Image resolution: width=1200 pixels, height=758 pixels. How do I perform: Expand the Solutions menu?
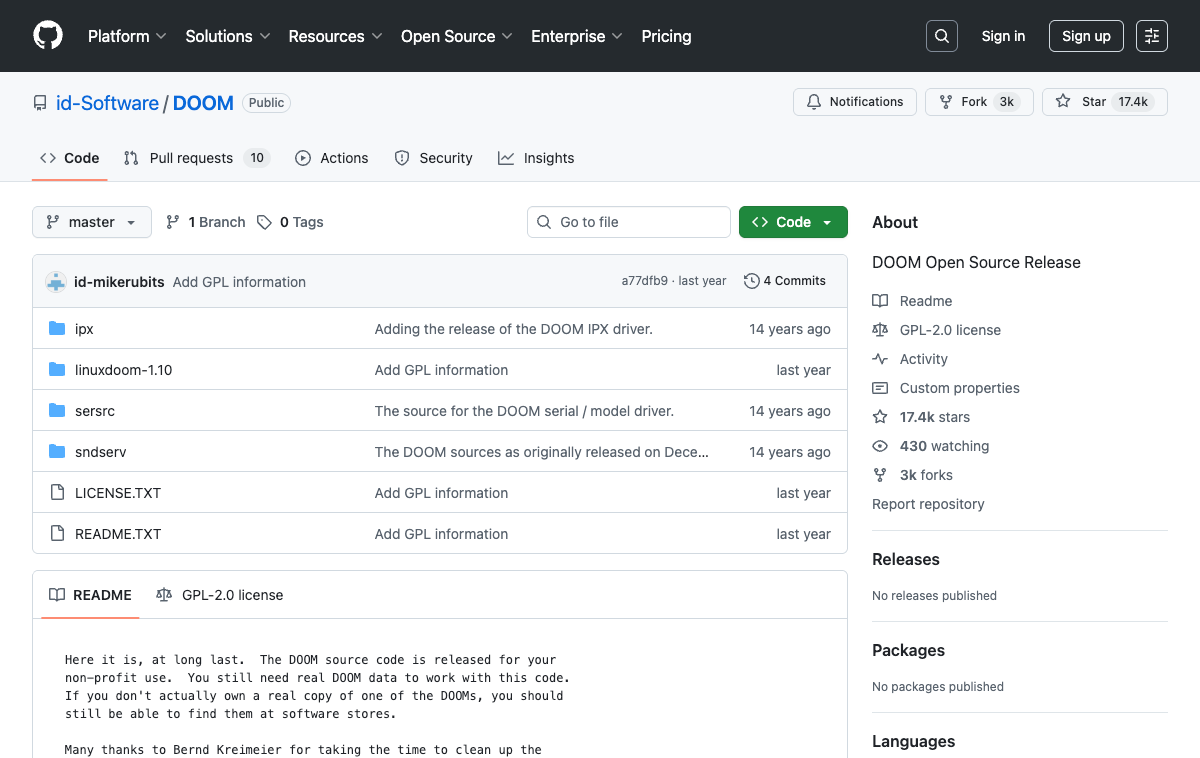point(228,36)
